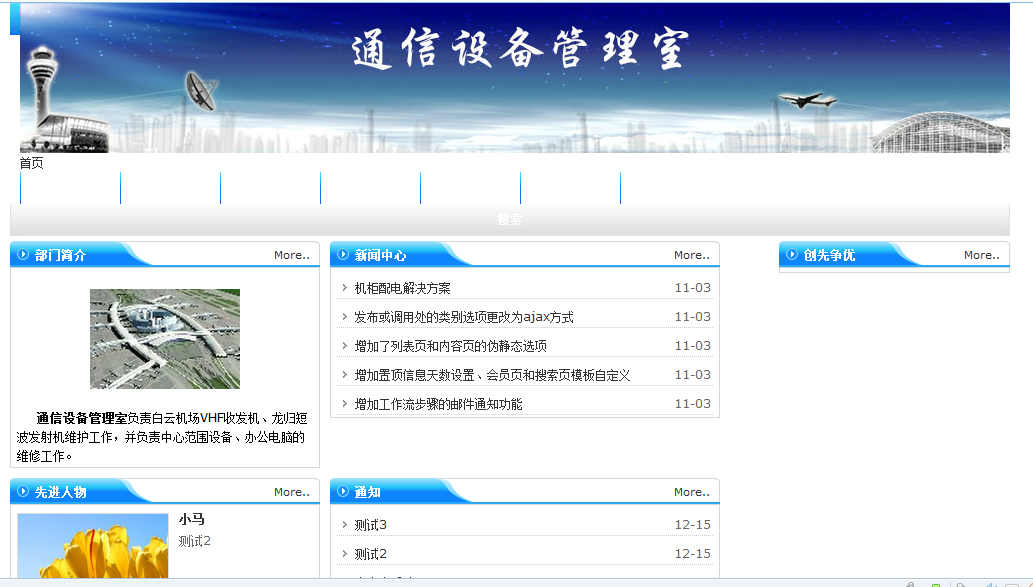This screenshot has height=587, width=1033.
Task: Click the arrow icon beside 创先争优
Action: point(792,255)
